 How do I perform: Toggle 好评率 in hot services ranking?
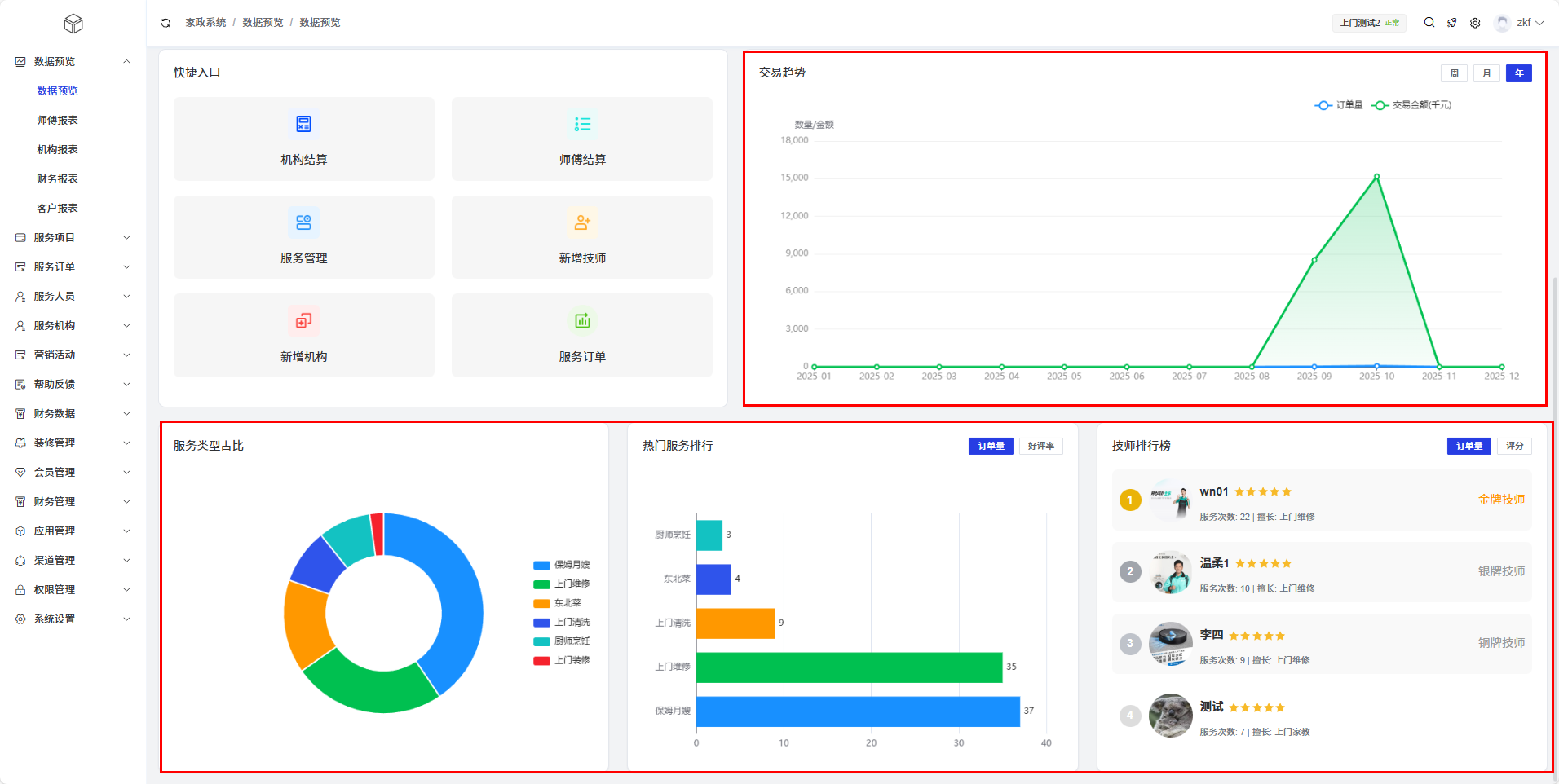point(1040,446)
